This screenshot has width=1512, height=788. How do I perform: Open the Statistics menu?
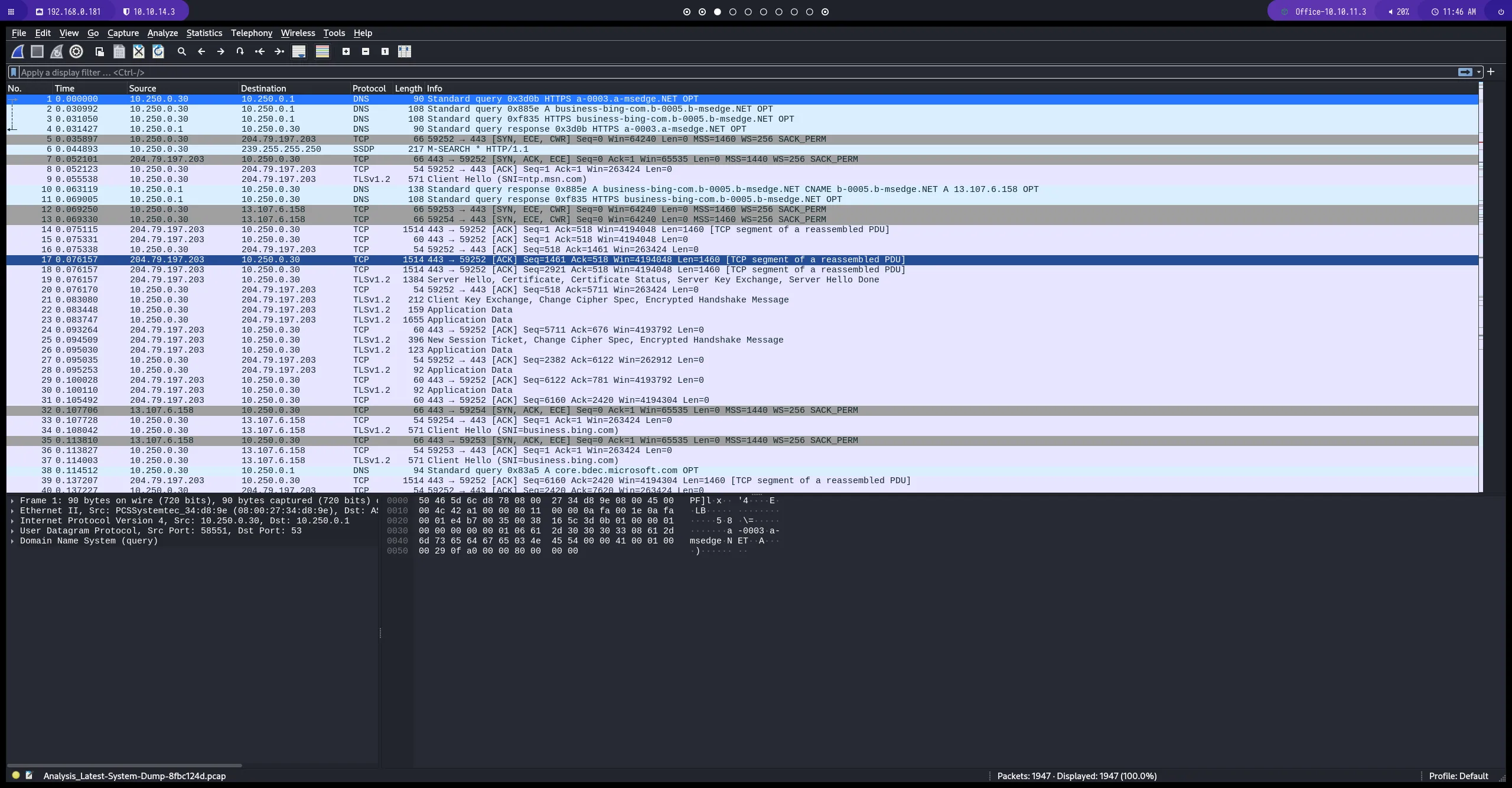coord(204,33)
